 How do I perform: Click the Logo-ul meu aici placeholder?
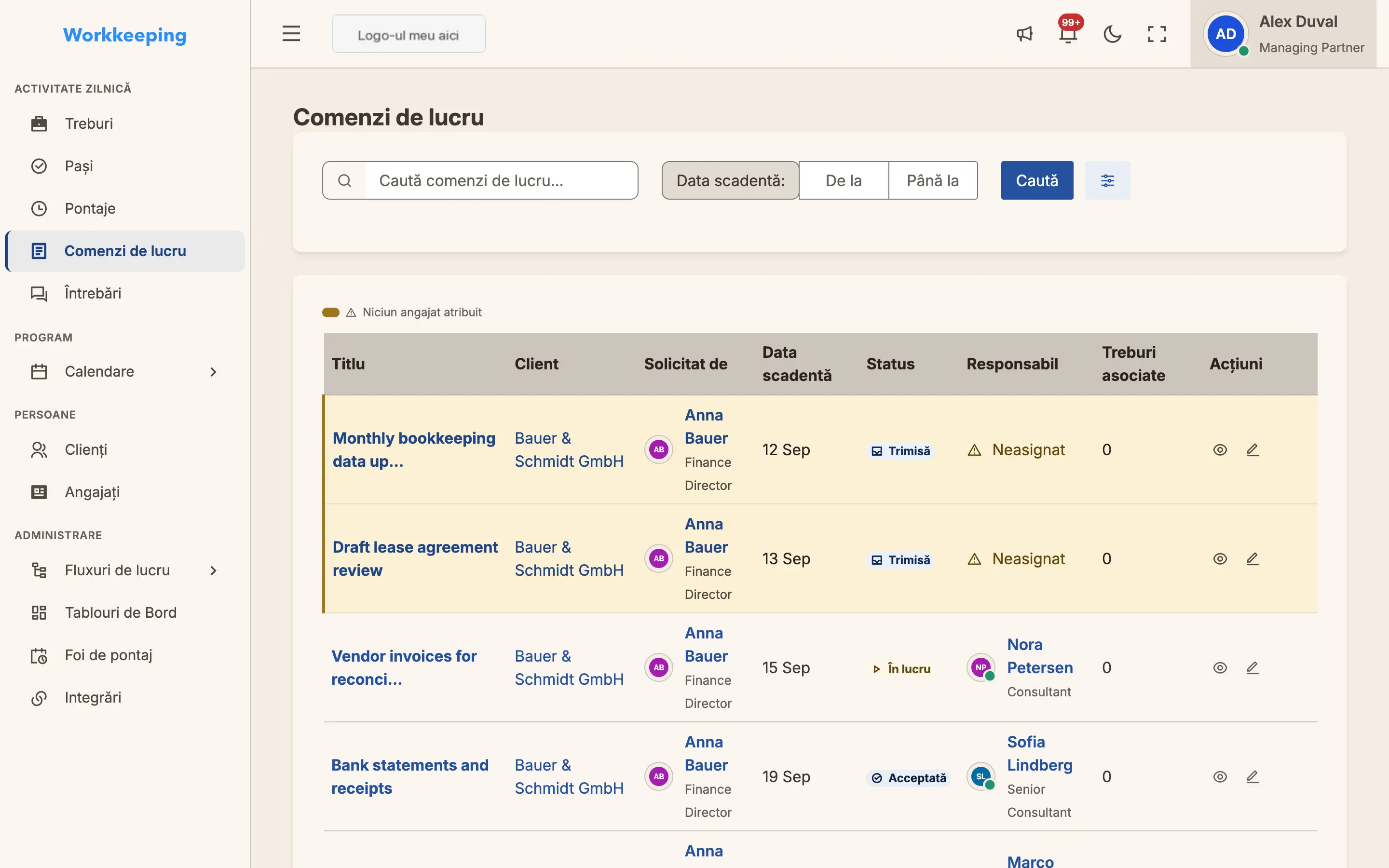pos(409,34)
